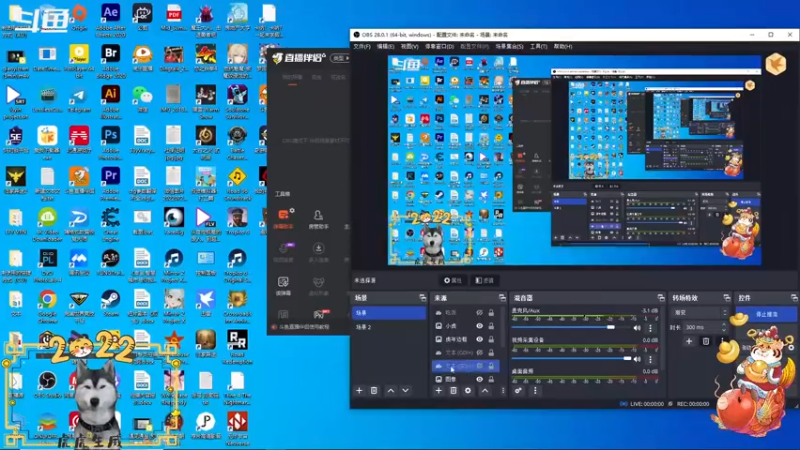Open 场景集合(S) menu in OBS
Screen dimensions: 800x450
(509, 46)
